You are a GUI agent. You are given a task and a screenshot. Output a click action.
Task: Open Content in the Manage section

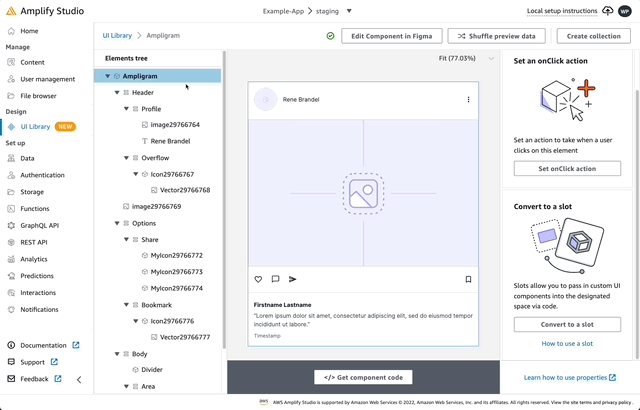pyautogui.click(x=32, y=62)
